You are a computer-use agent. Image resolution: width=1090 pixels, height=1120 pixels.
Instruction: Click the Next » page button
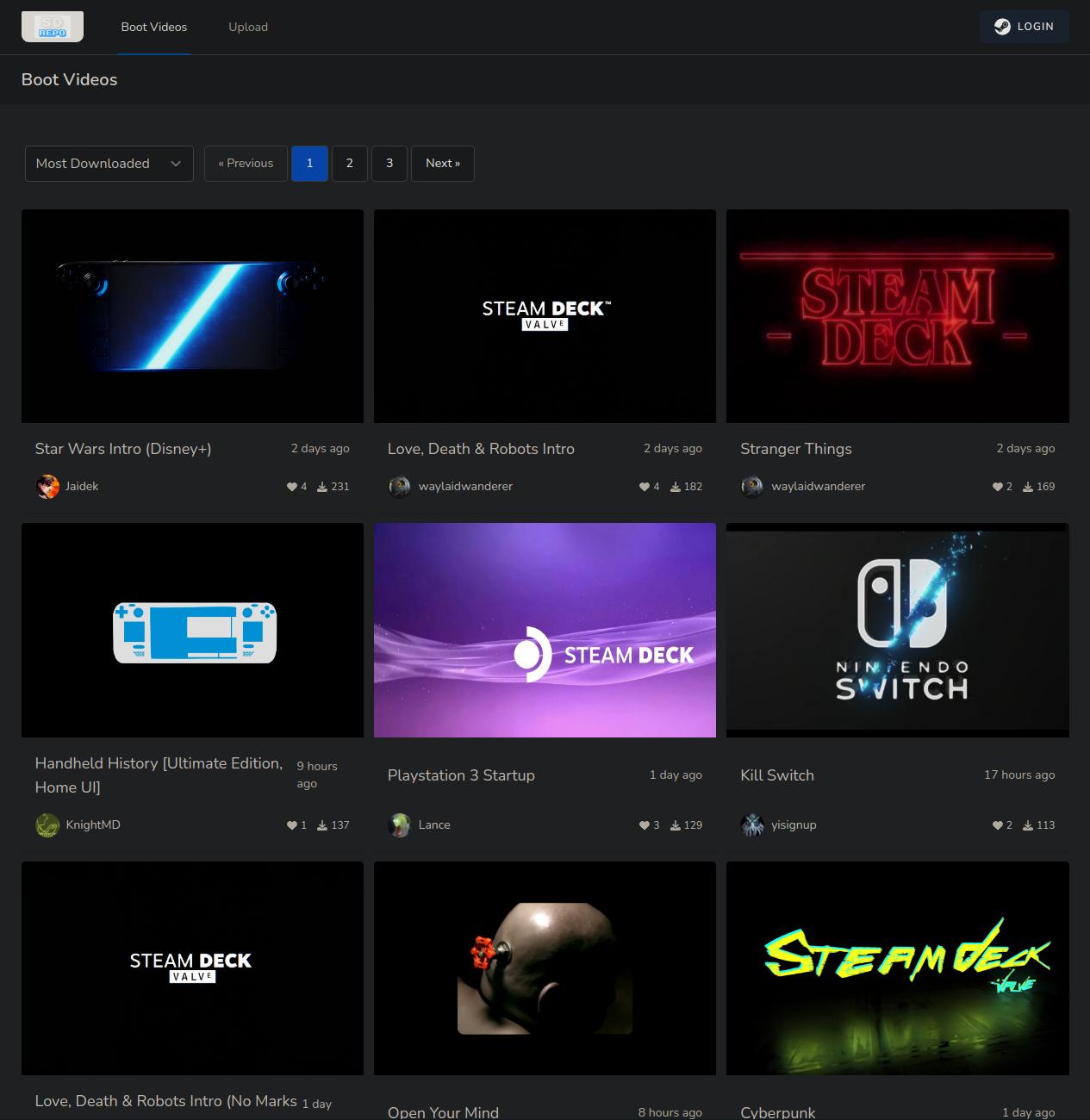443,164
